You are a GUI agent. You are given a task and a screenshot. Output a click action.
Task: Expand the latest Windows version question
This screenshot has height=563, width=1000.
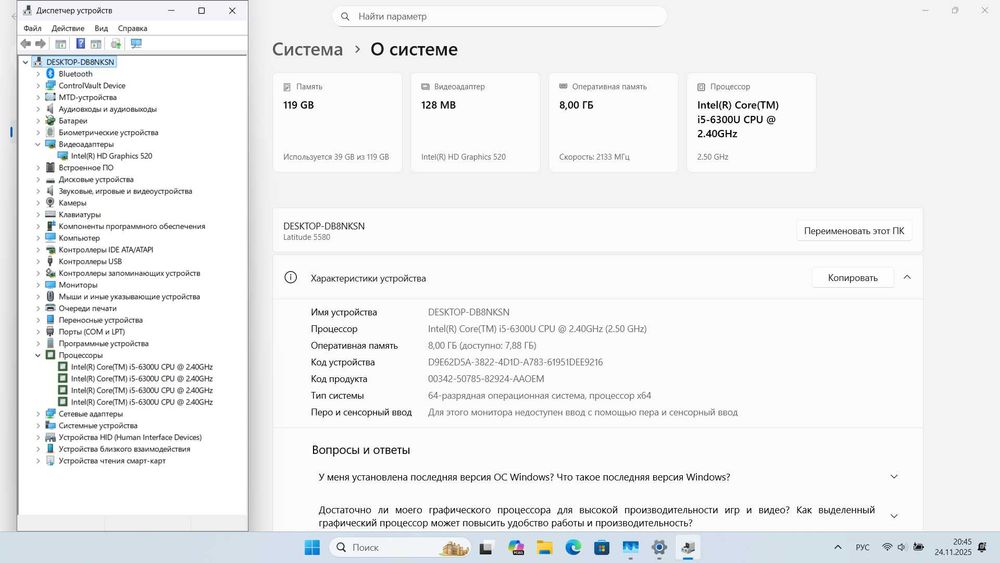point(894,477)
